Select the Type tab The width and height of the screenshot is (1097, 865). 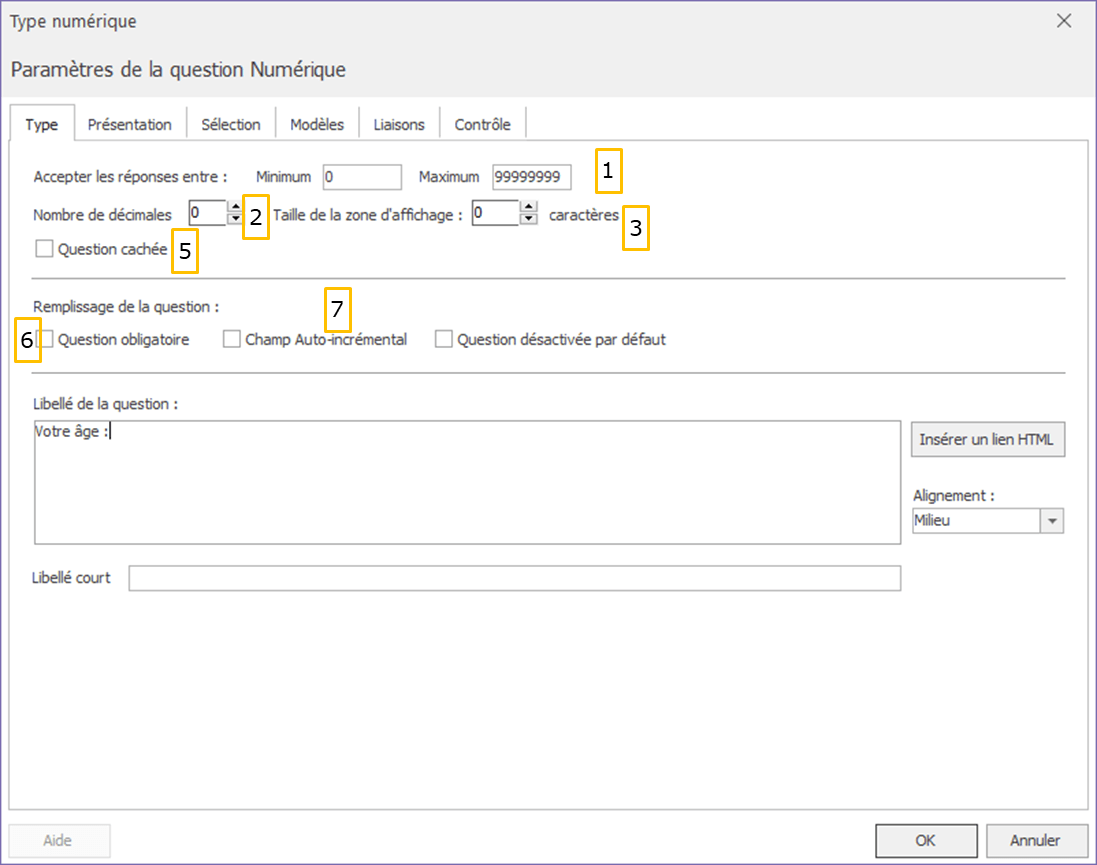pos(42,125)
